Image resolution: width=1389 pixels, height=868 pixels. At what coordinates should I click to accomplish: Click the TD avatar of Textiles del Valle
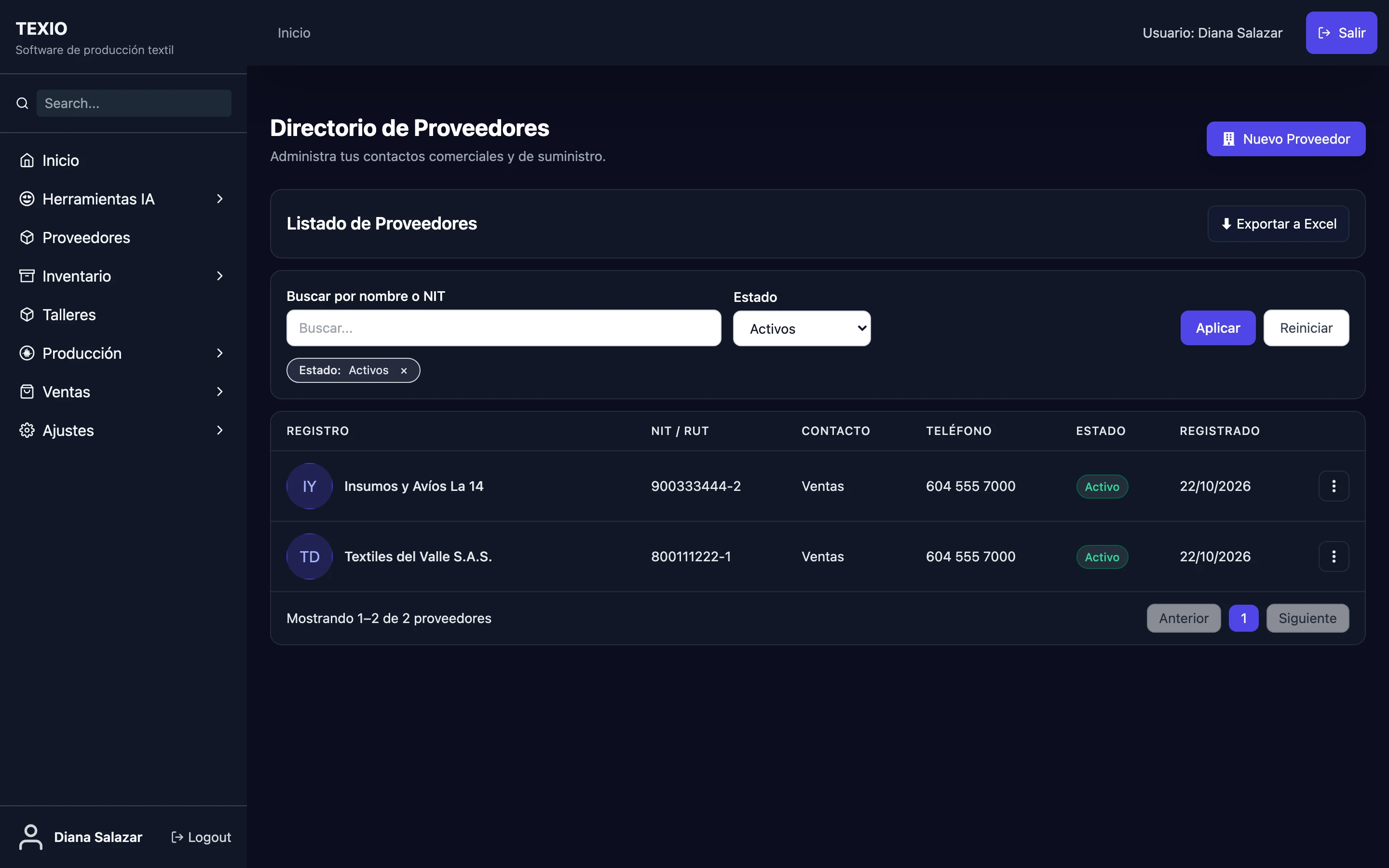coord(309,556)
